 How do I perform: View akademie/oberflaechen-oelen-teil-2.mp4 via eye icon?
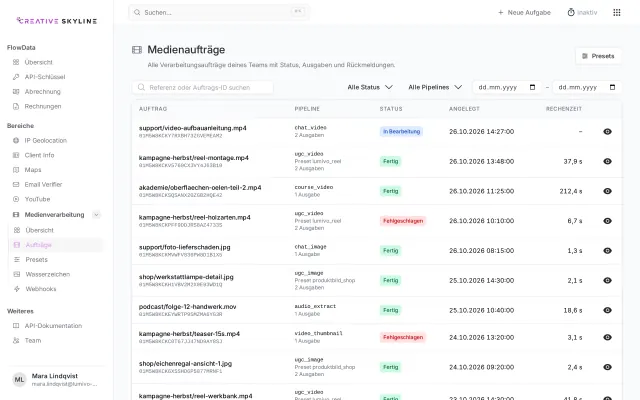pyautogui.click(x=607, y=191)
